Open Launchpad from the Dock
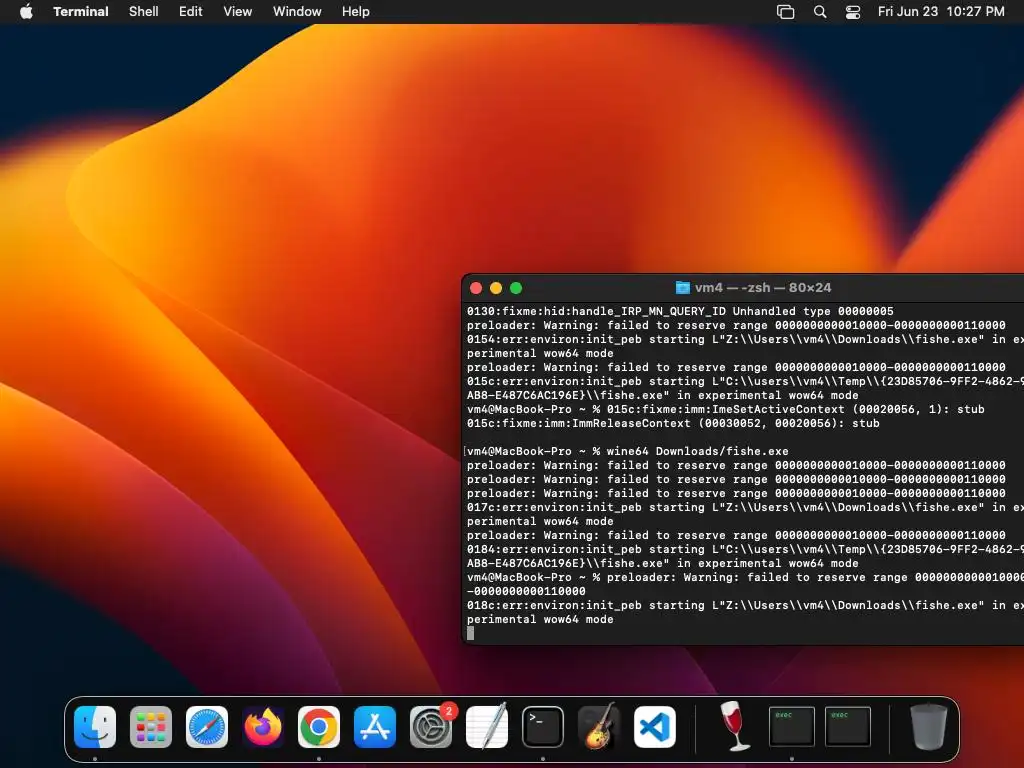Viewport: 1024px width, 768px height. click(151, 727)
